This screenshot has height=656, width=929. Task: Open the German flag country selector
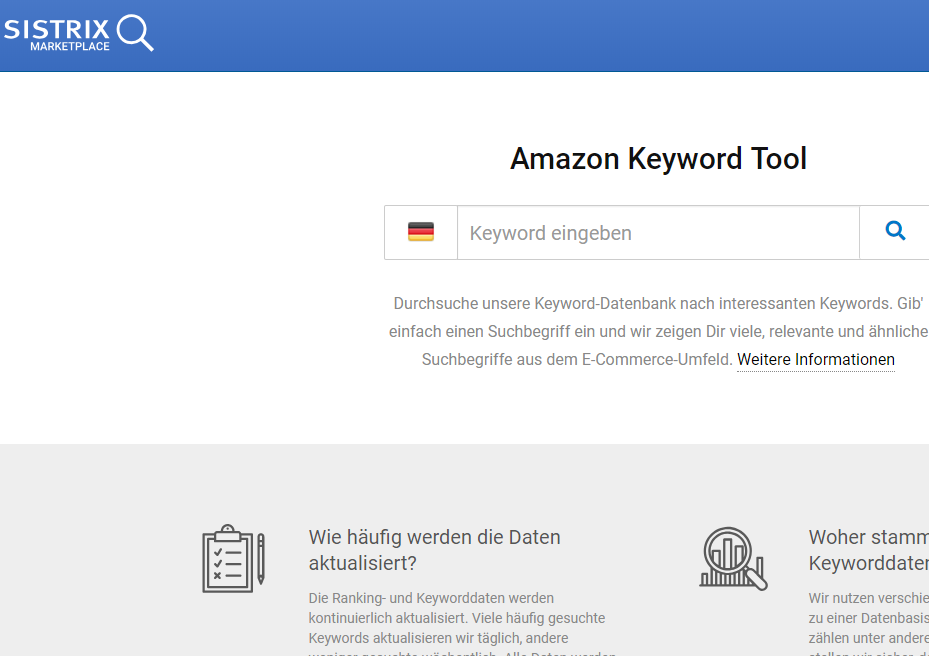421,233
